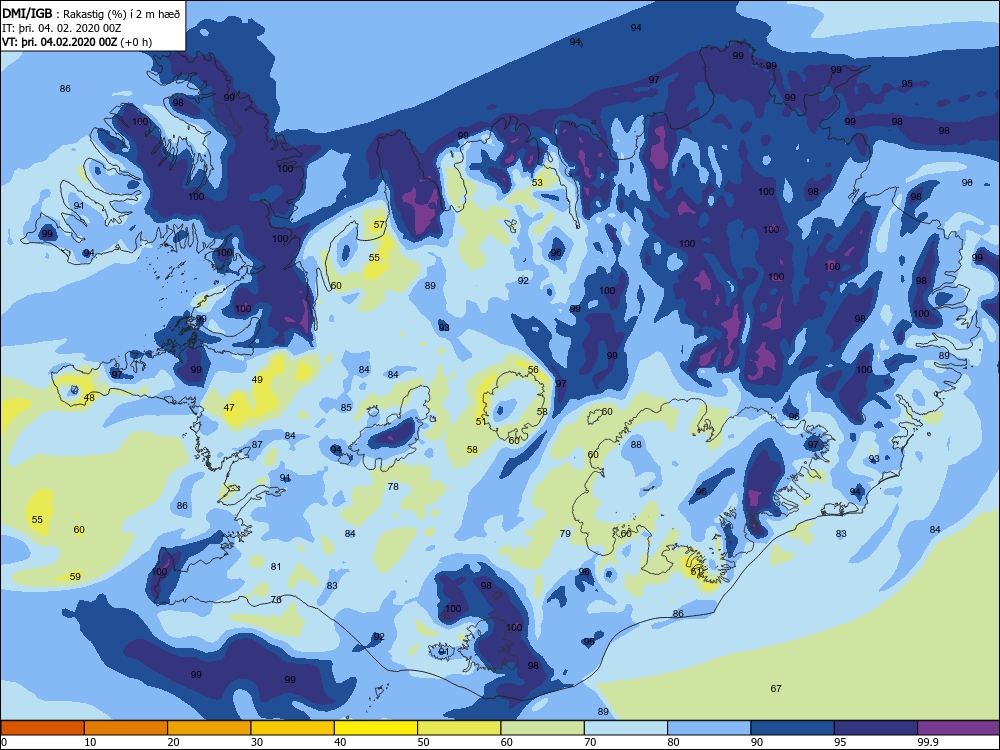Click the legend tick label 0
The image size is (1000, 750).
(4, 742)
